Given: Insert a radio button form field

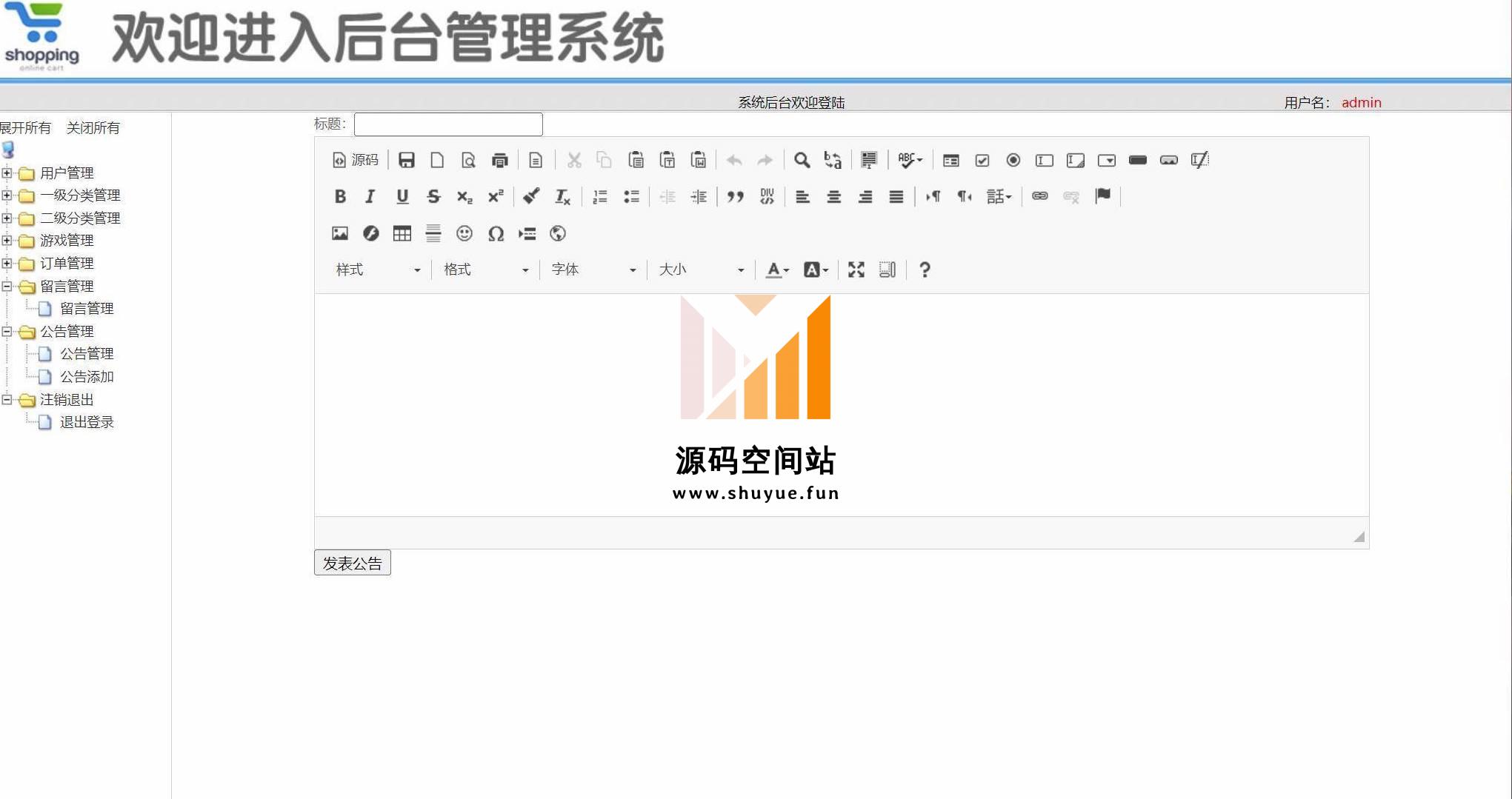Looking at the screenshot, I should [1013, 160].
